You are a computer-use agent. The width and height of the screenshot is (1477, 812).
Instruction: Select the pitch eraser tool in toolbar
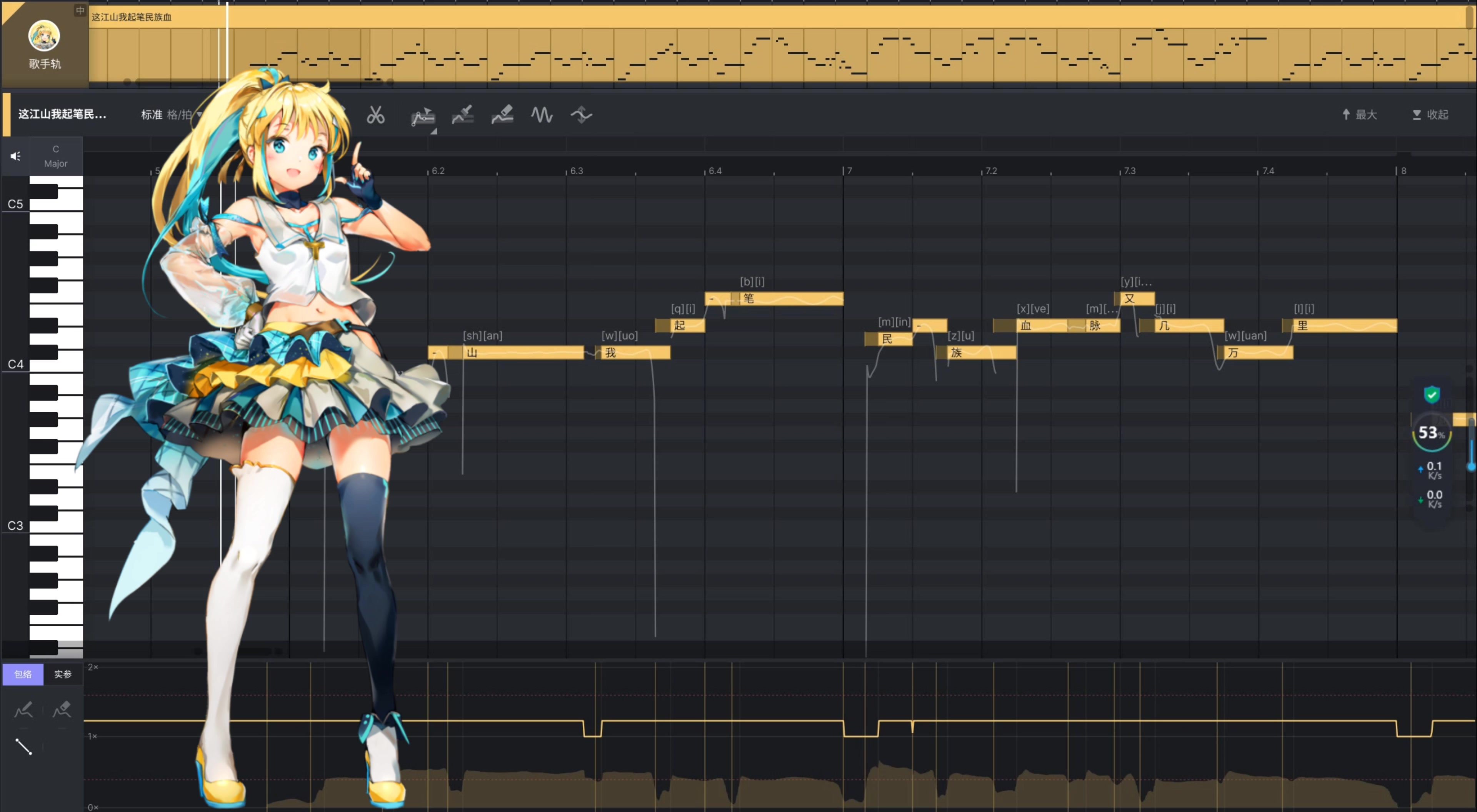coord(502,115)
